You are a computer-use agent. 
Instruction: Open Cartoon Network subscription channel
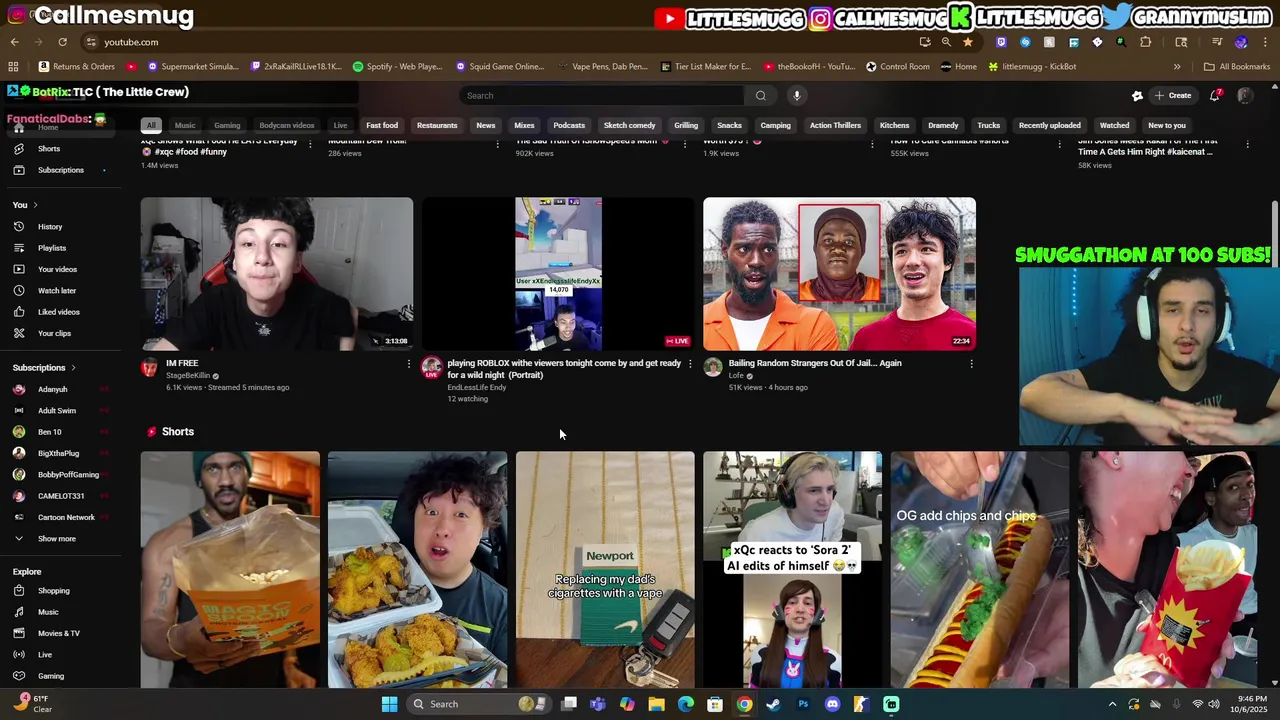click(x=66, y=517)
